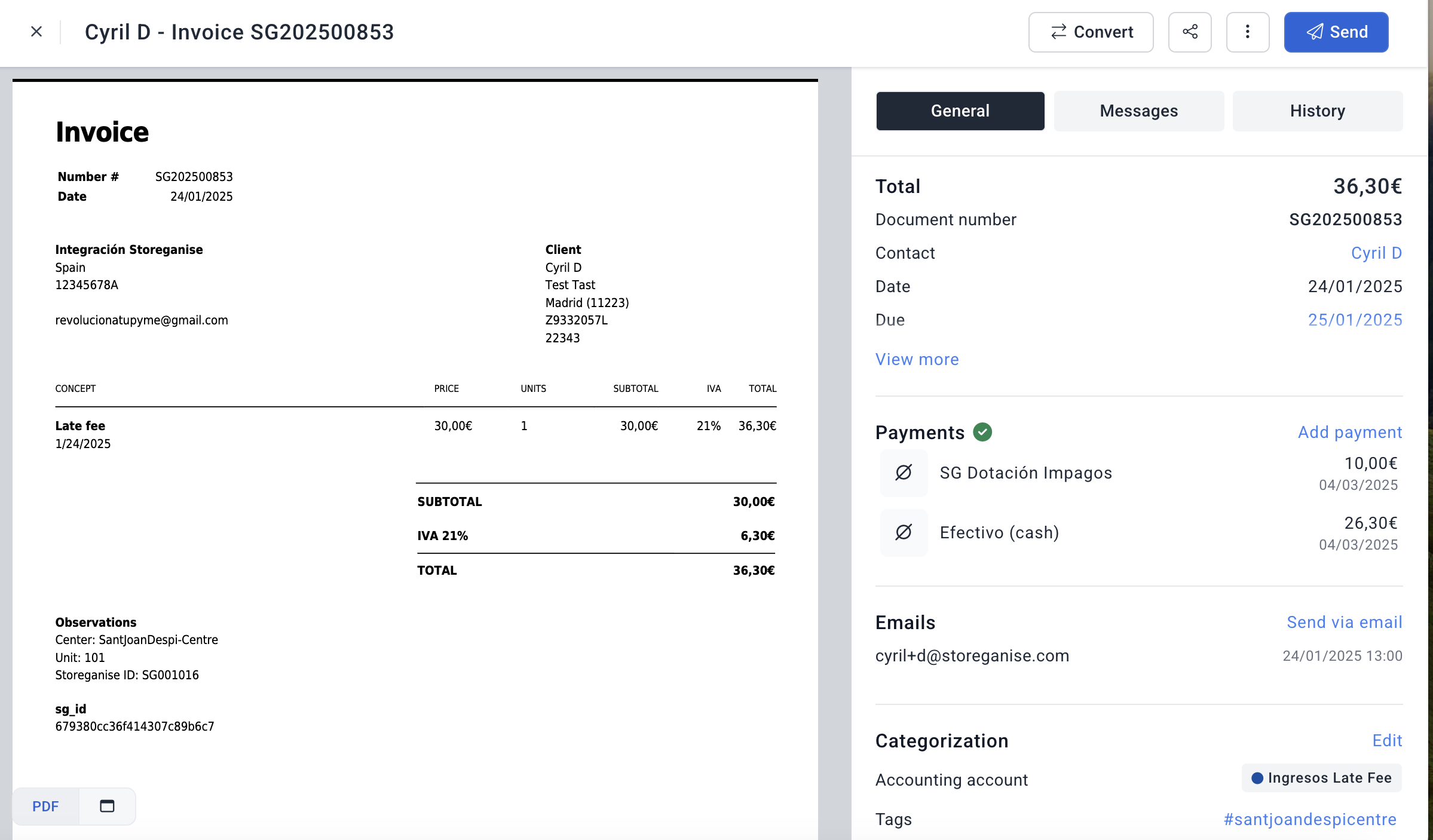Send the invoice with the Send button
The height and width of the screenshot is (840, 1433).
pos(1336,32)
